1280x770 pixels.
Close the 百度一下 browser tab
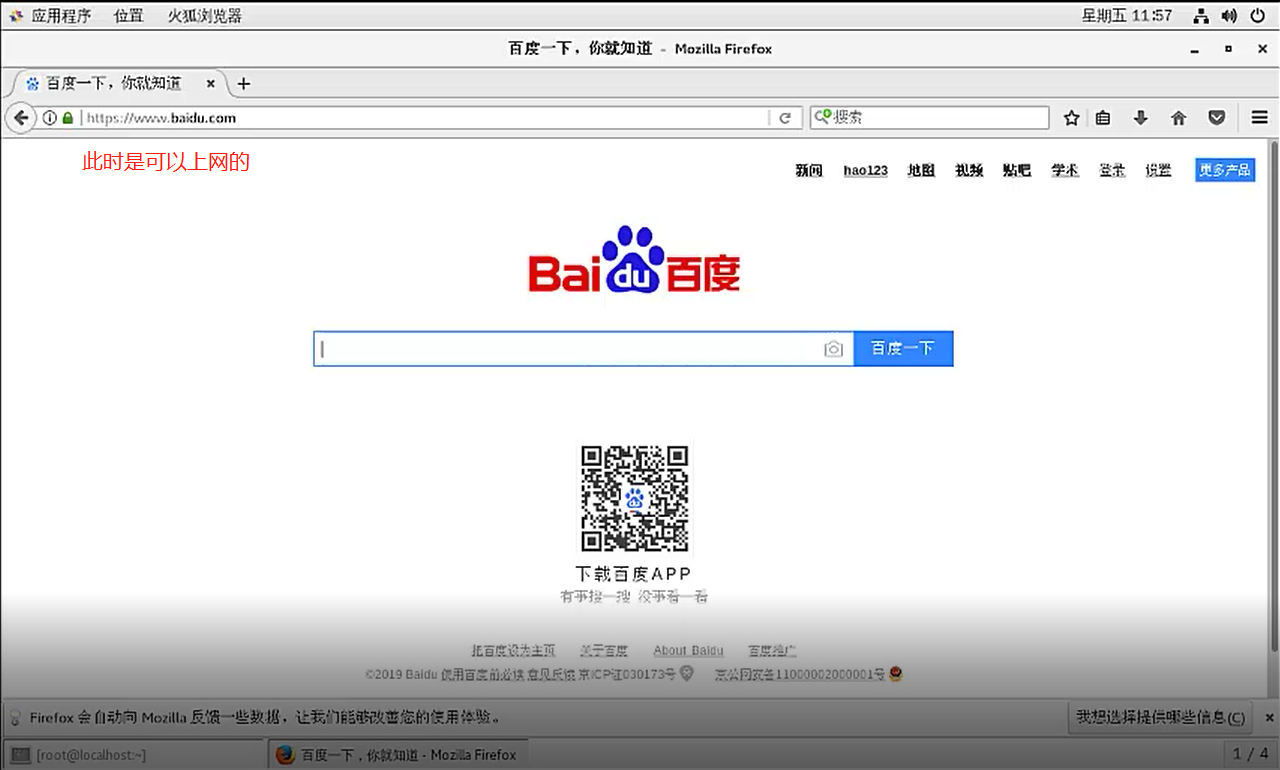[210, 84]
